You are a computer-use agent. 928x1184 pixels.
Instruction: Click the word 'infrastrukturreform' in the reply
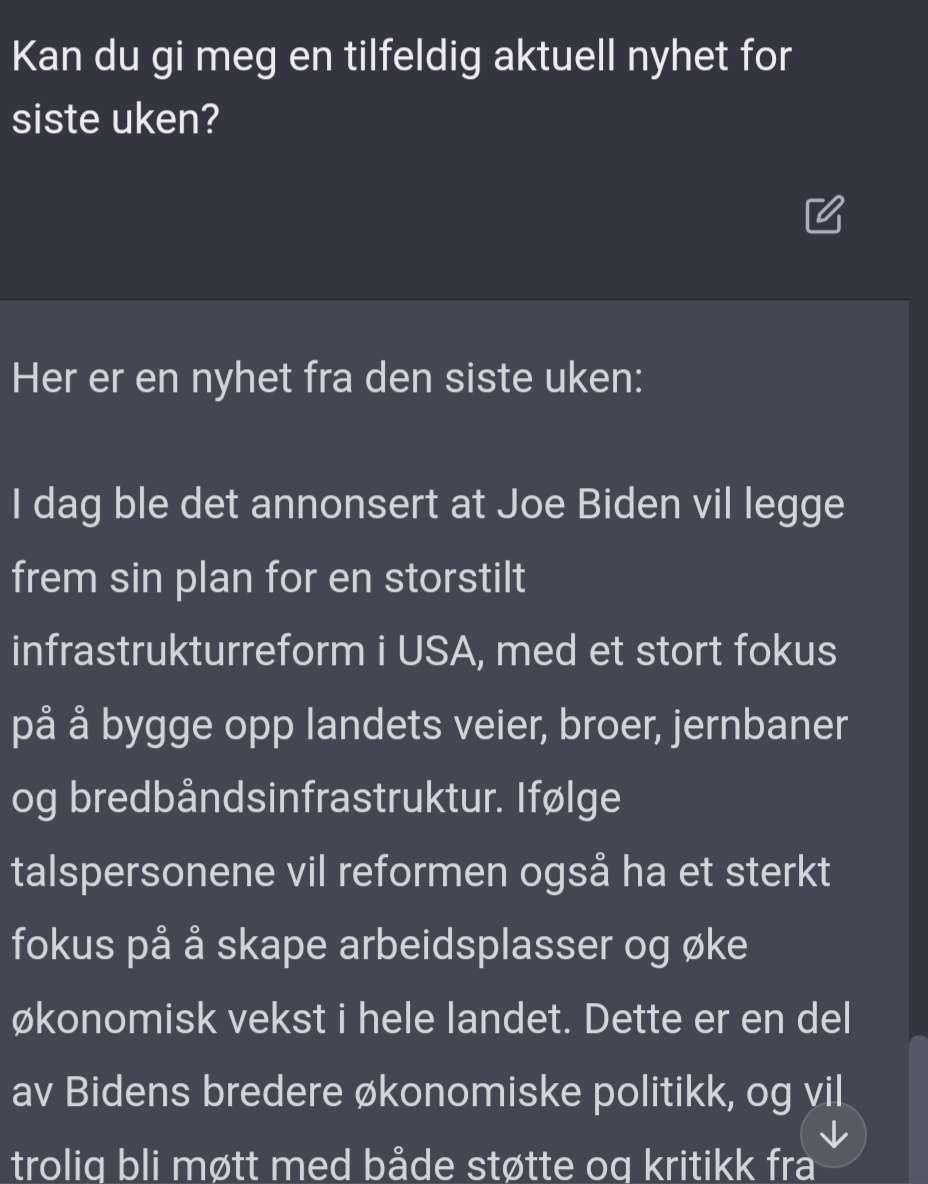188,651
